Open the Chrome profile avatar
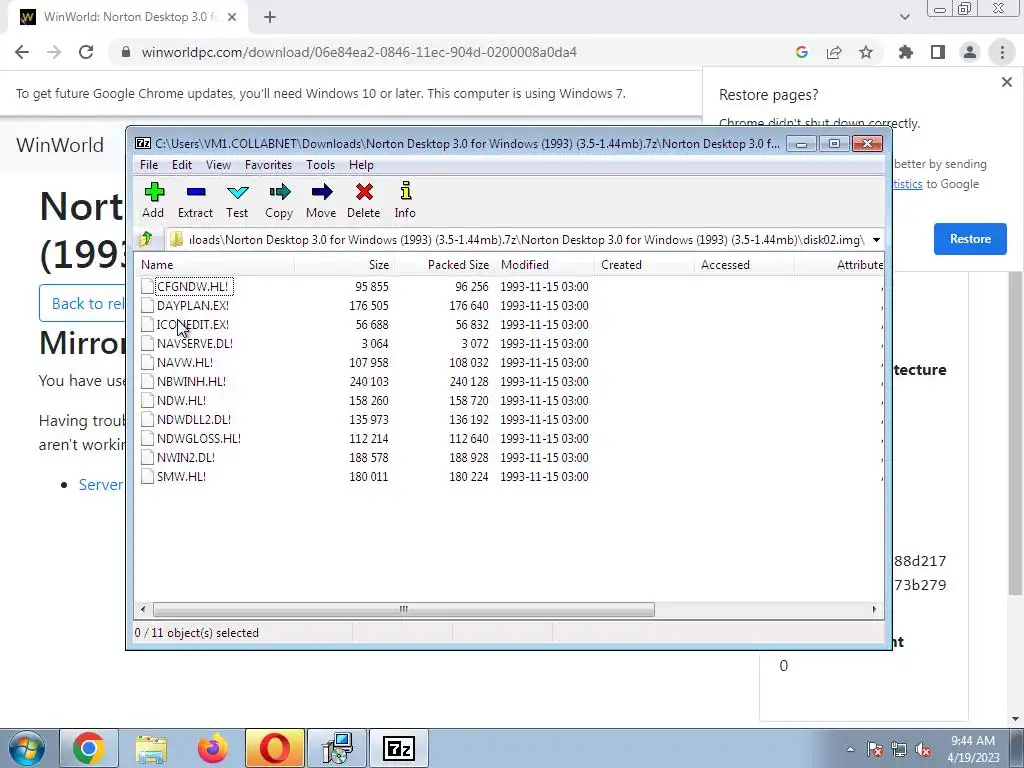The image size is (1024, 768). coord(970,52)
